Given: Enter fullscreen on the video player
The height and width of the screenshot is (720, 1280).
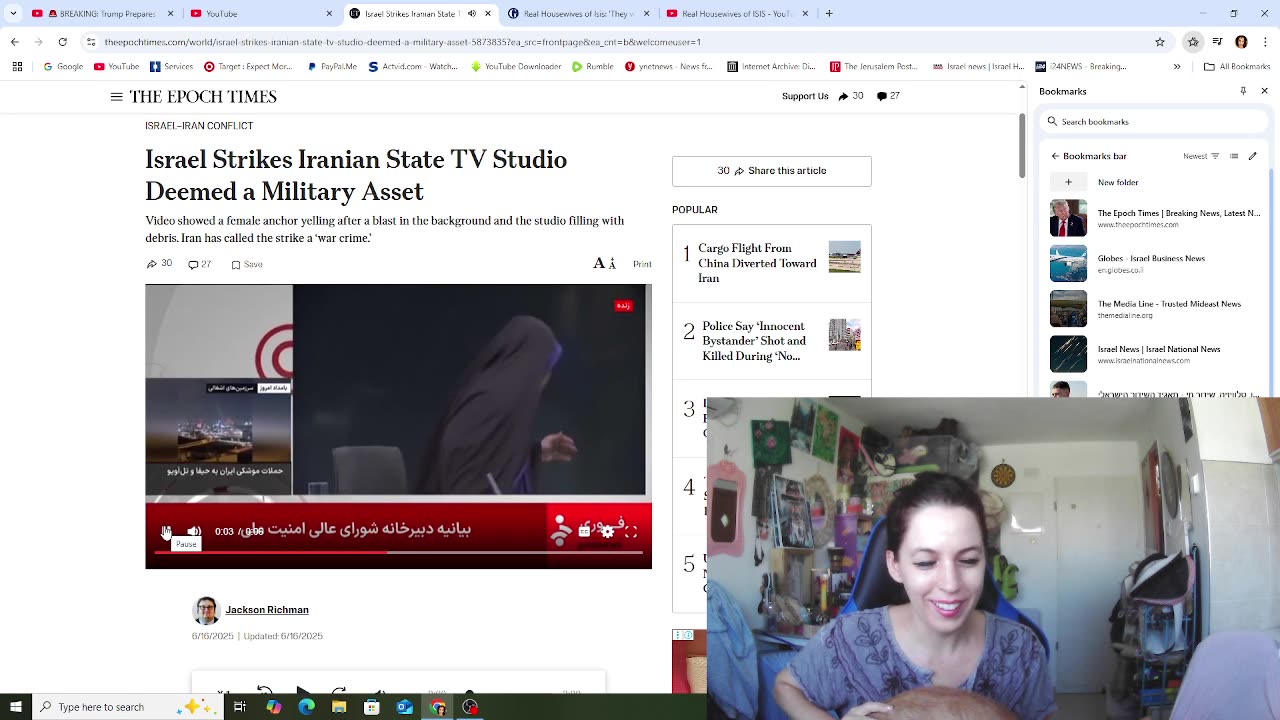Looking at the screenshot, I should pyautogui.click(x=631, y=532).
